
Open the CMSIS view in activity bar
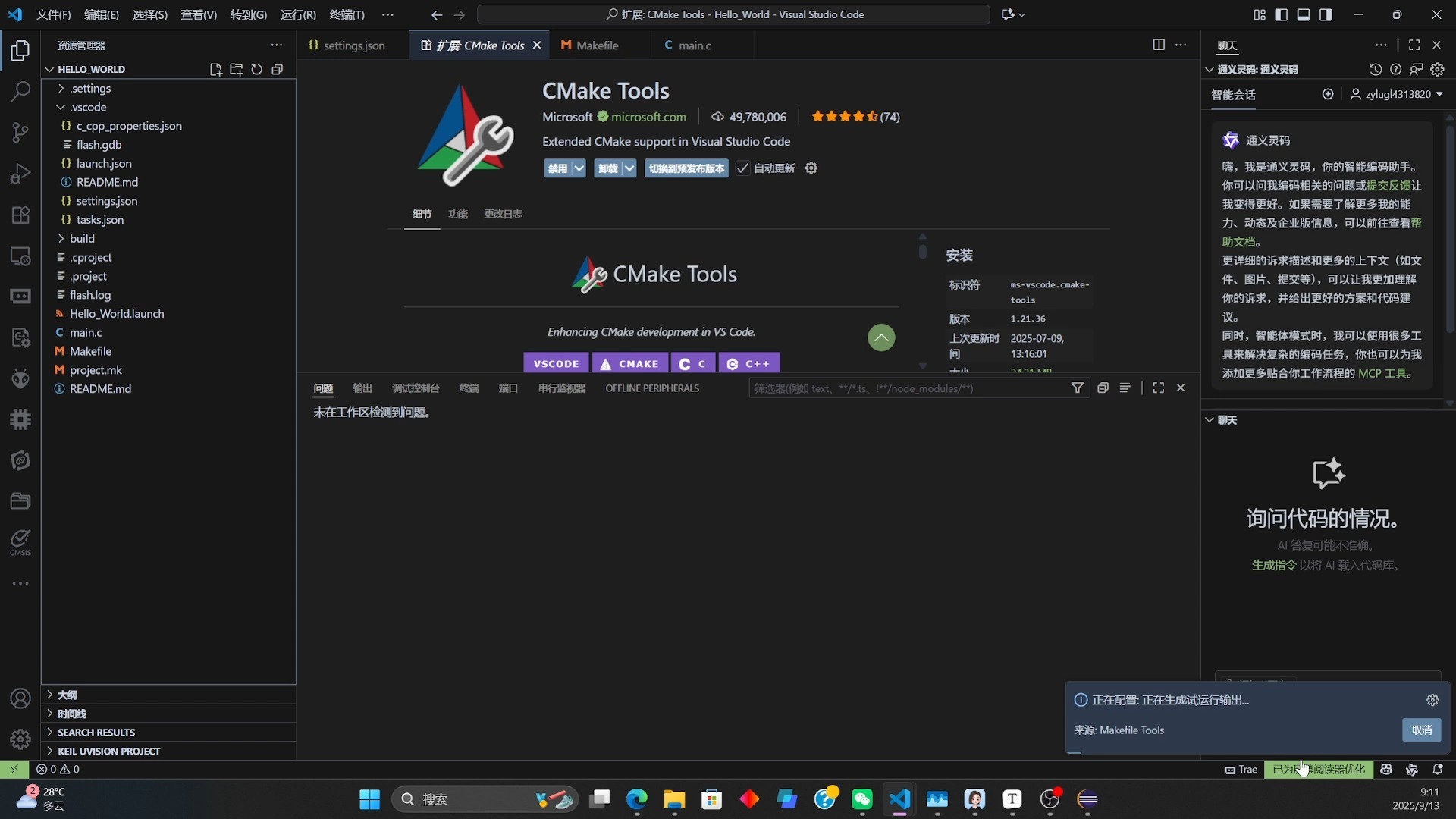click(20, 542)
